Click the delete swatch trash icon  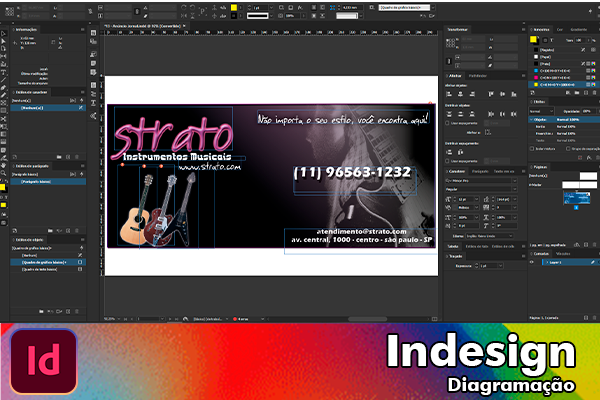tap(594, 93)
